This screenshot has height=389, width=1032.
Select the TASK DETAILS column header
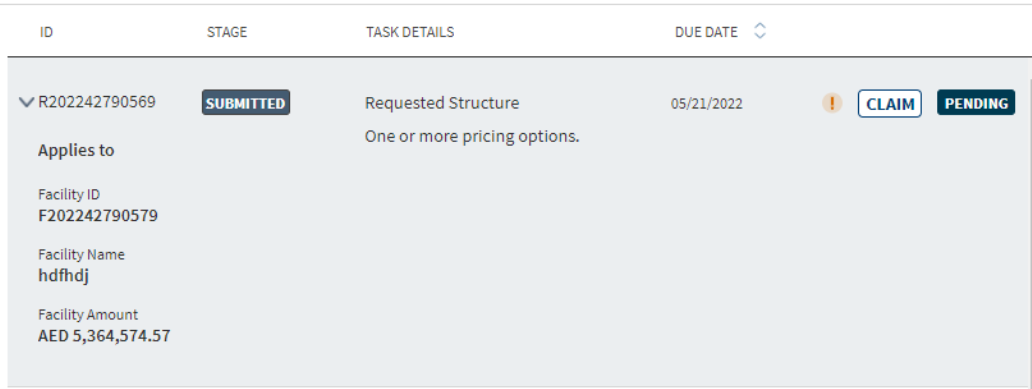click(x=410, y=32)
